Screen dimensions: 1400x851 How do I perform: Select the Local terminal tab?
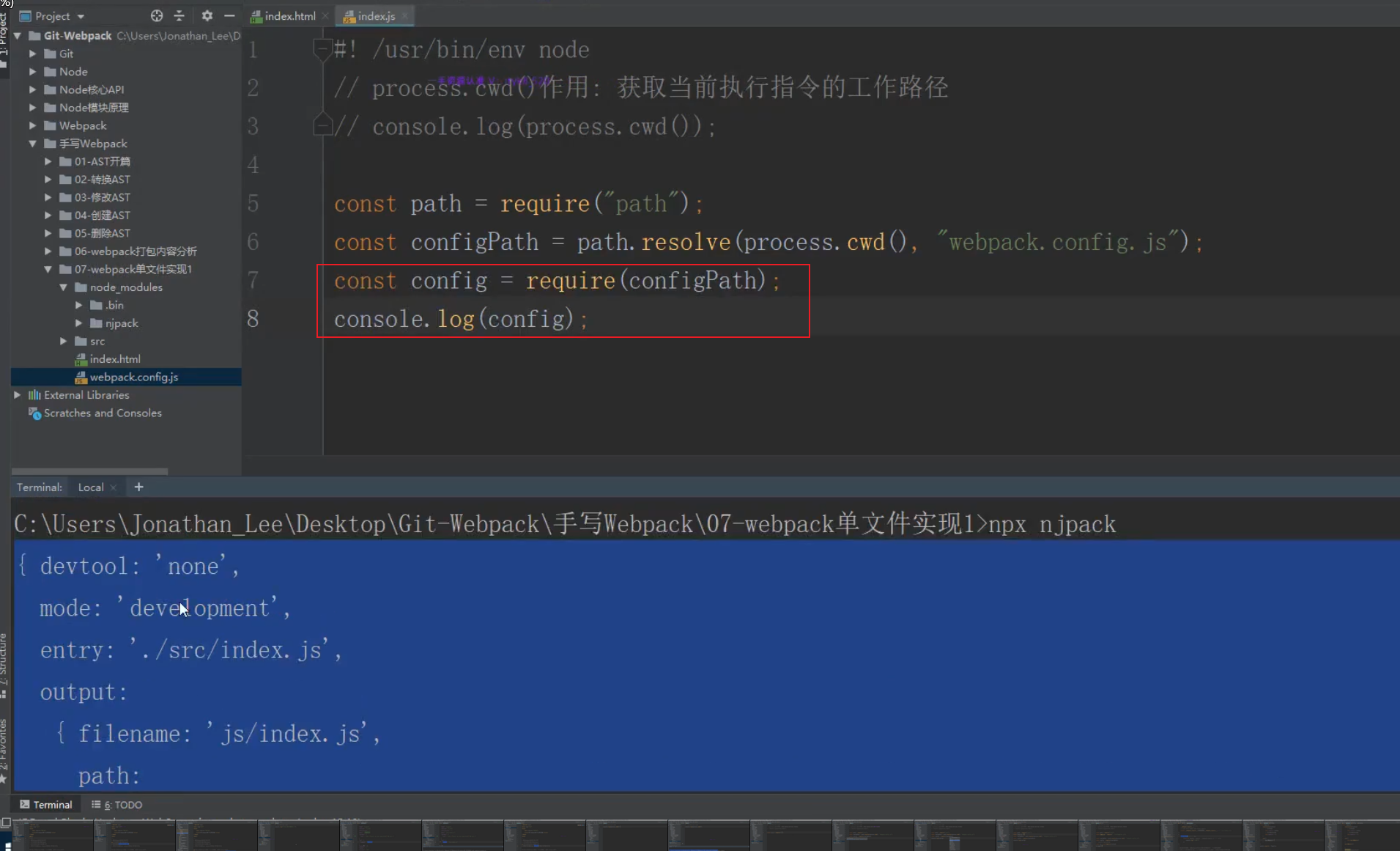point(91,487)
